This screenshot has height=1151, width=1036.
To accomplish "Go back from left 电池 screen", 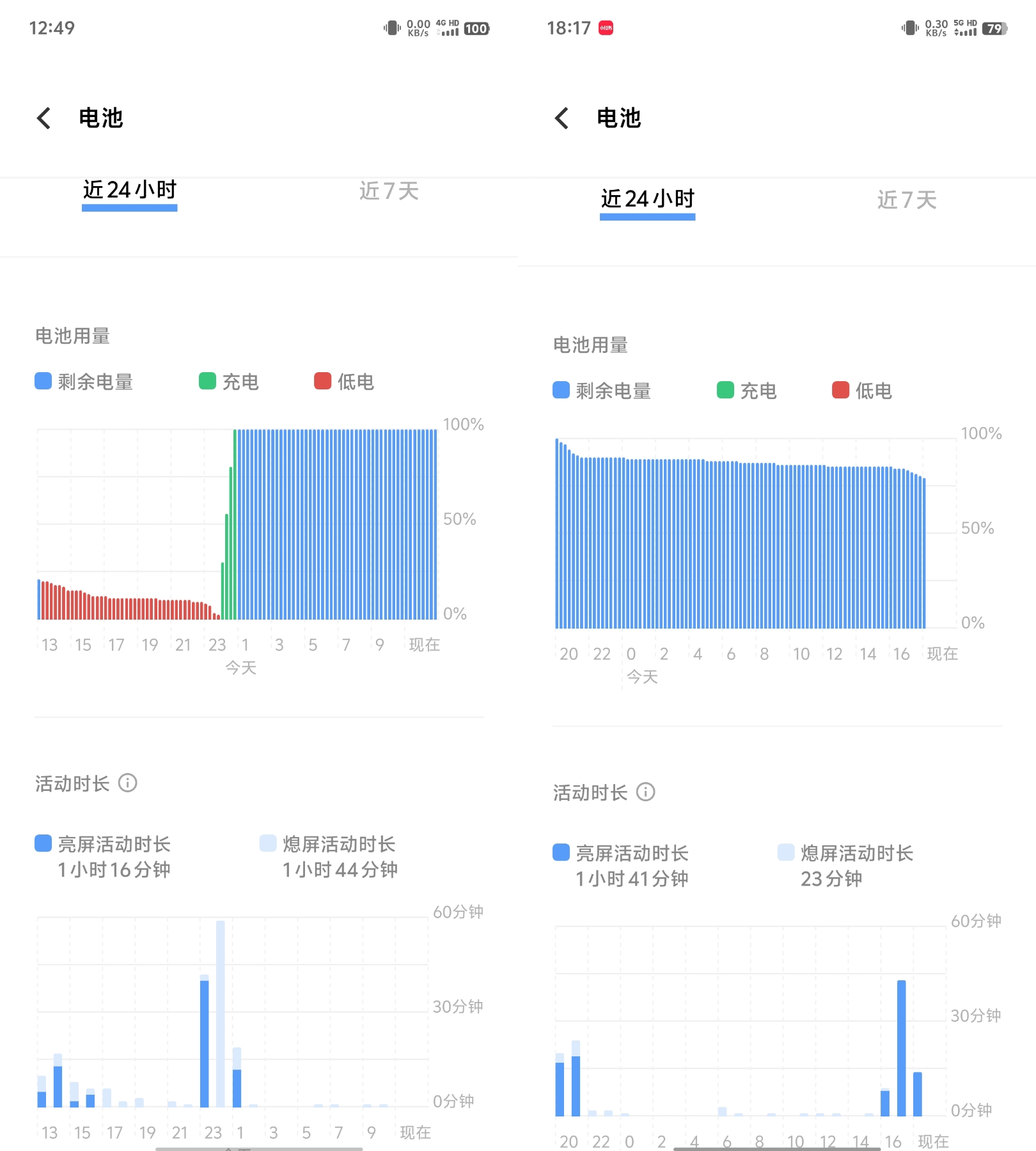I will [x=43, y=118].
